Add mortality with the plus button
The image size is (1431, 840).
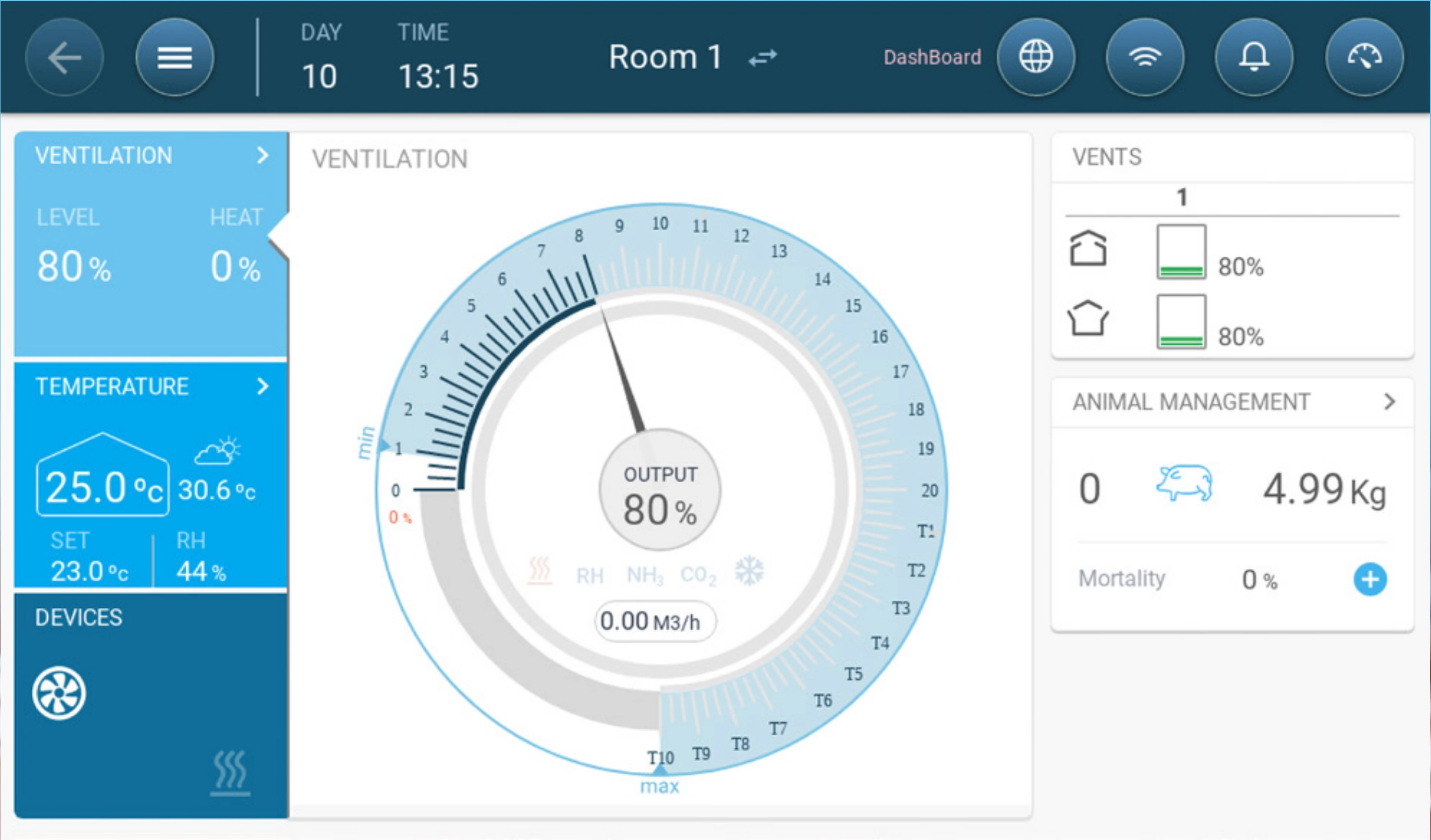click(x=1370, y=580)
